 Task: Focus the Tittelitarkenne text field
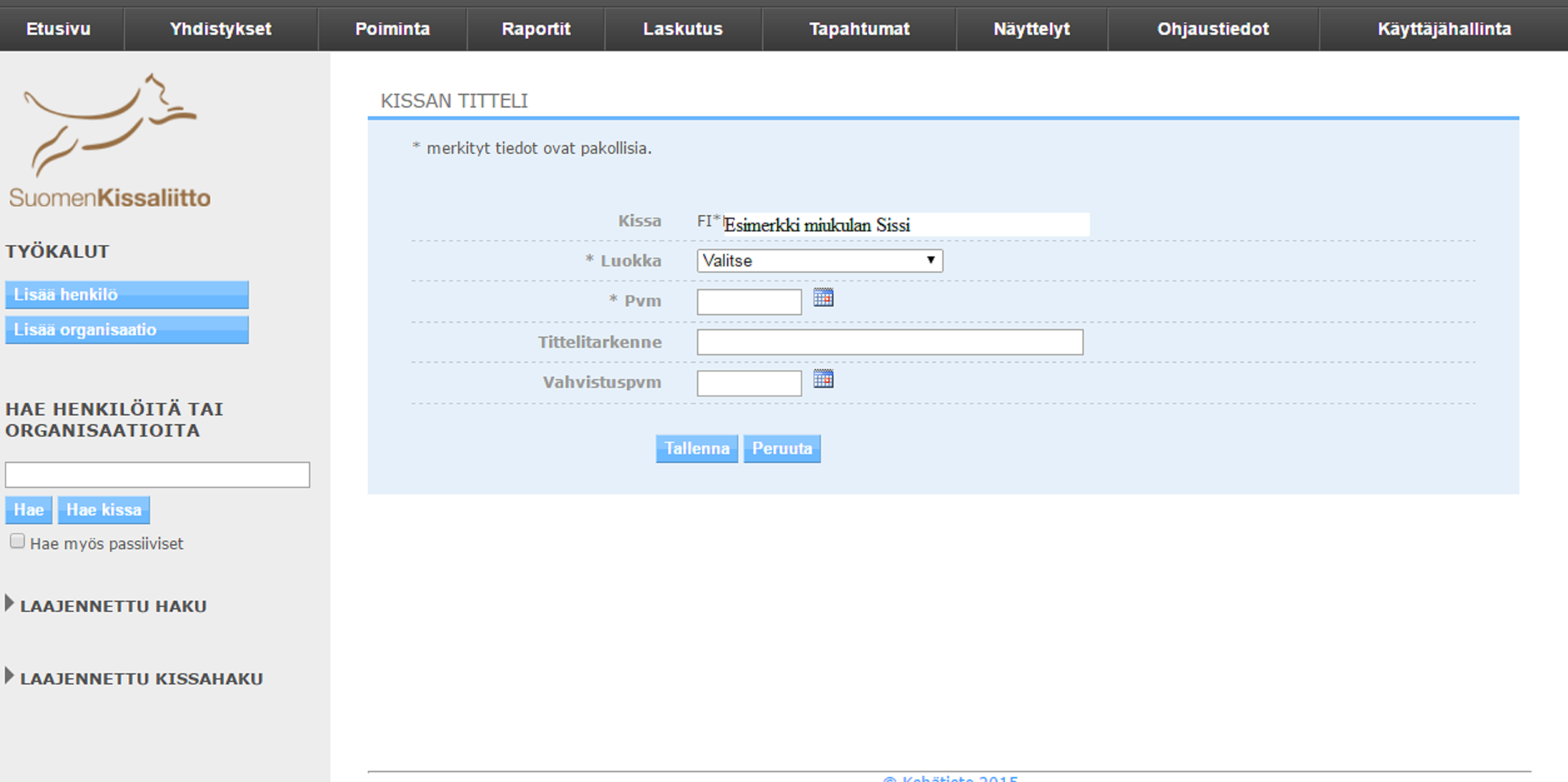click(x=890, y=342)
